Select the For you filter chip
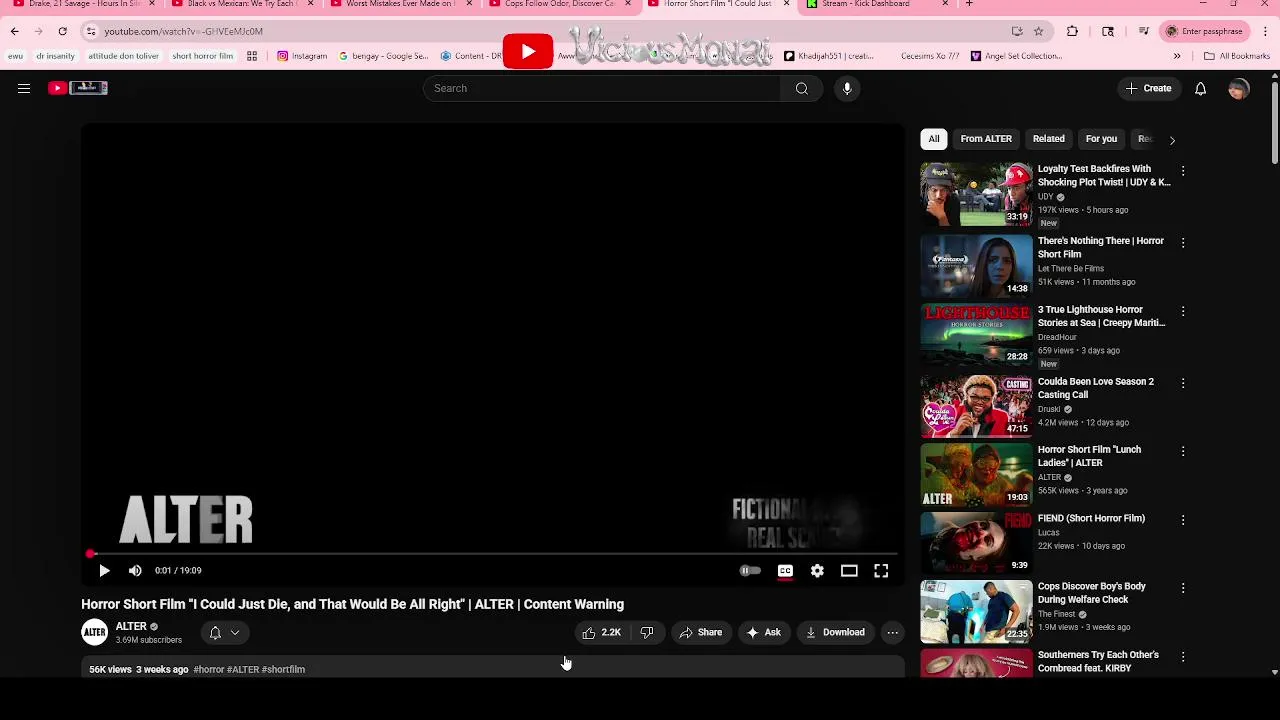This screenshot has width=1280, height=720. [x=1101, y=139]
